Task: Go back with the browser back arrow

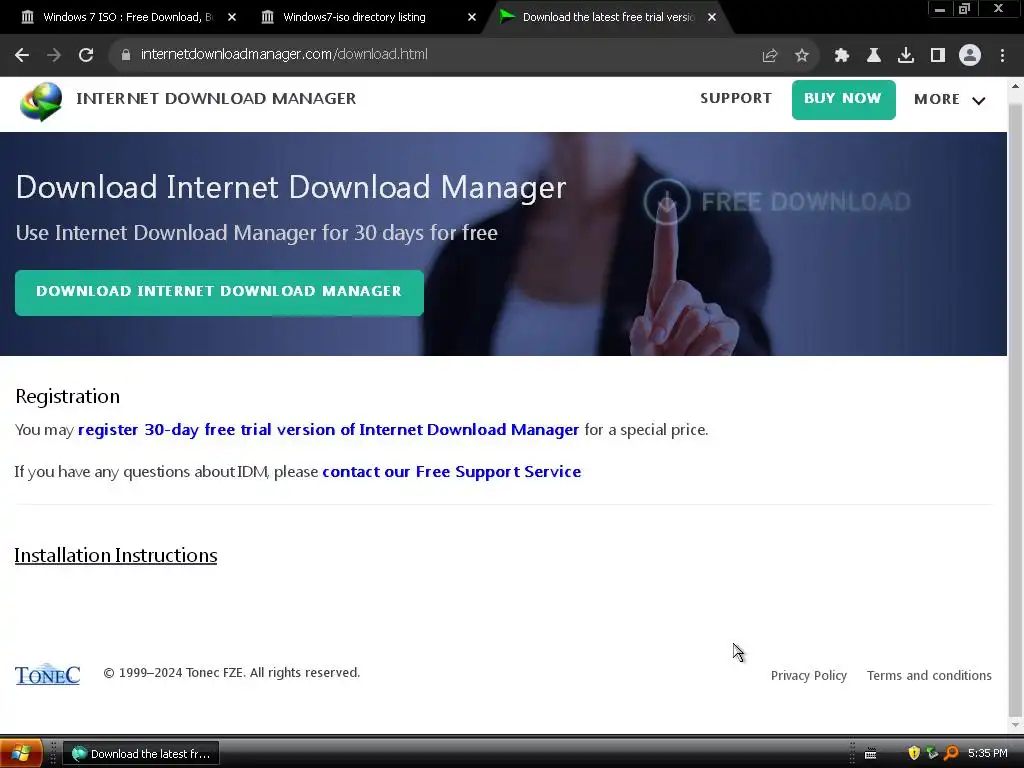Action: [x=22, y=55]
